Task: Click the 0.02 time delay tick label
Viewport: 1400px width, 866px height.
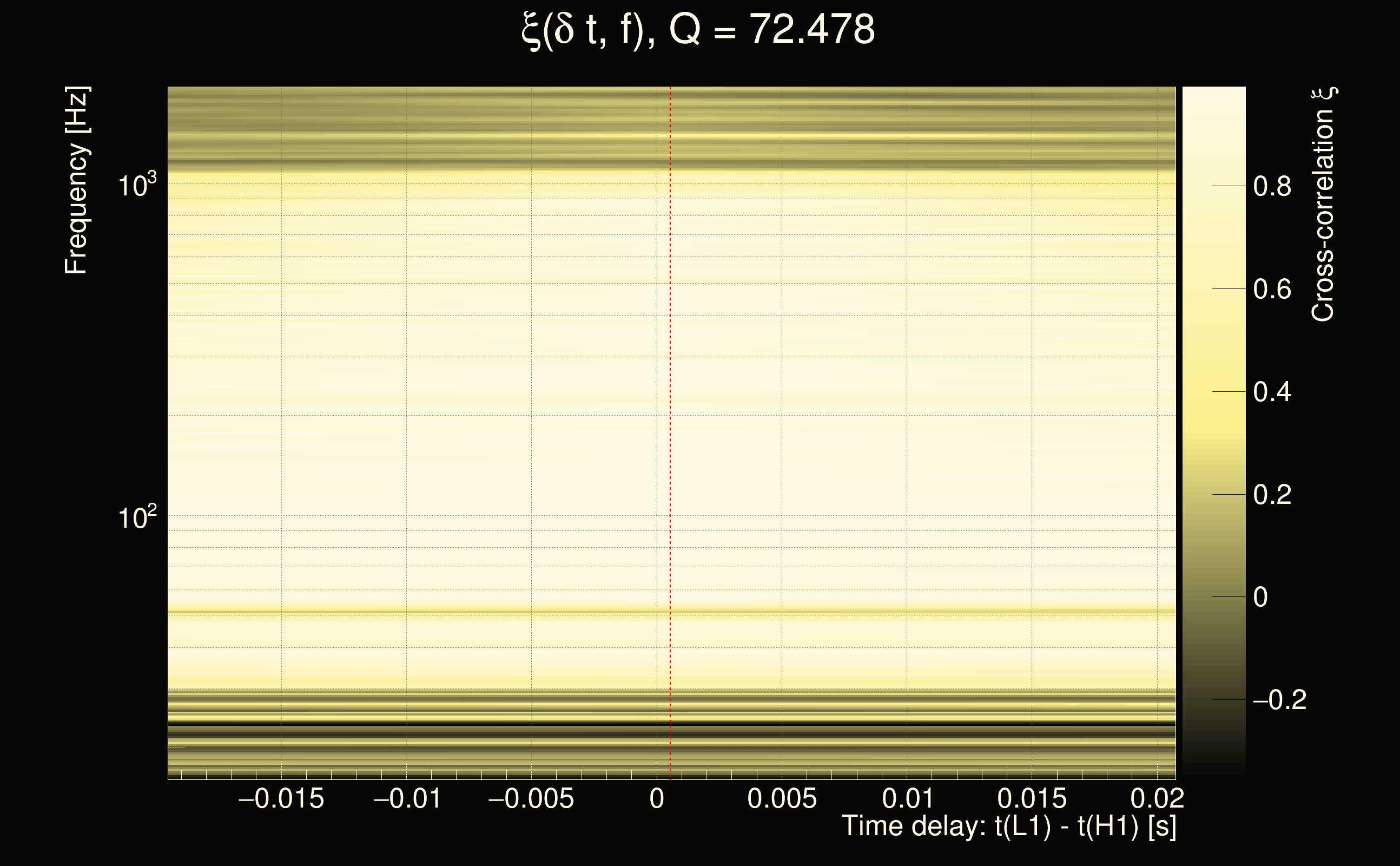Action: [x=1157, y=799]
